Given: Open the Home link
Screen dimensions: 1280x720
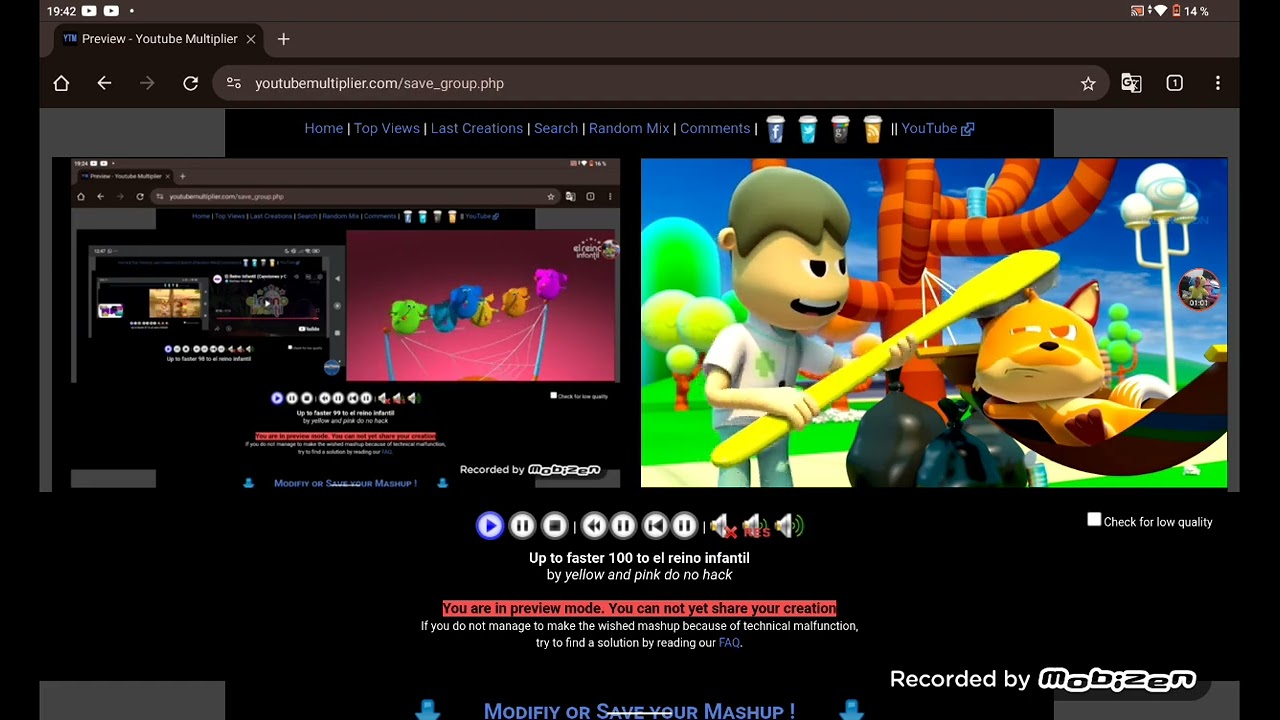Looking at the screenshot, I should (x=323, y=128).
